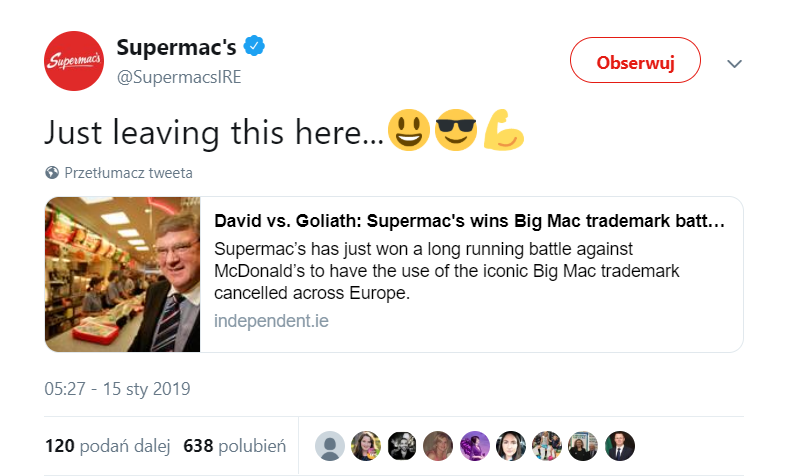Open the Supermac's profile name link
The width and height of the screenshot is (788, 476).
coord(176,47)
